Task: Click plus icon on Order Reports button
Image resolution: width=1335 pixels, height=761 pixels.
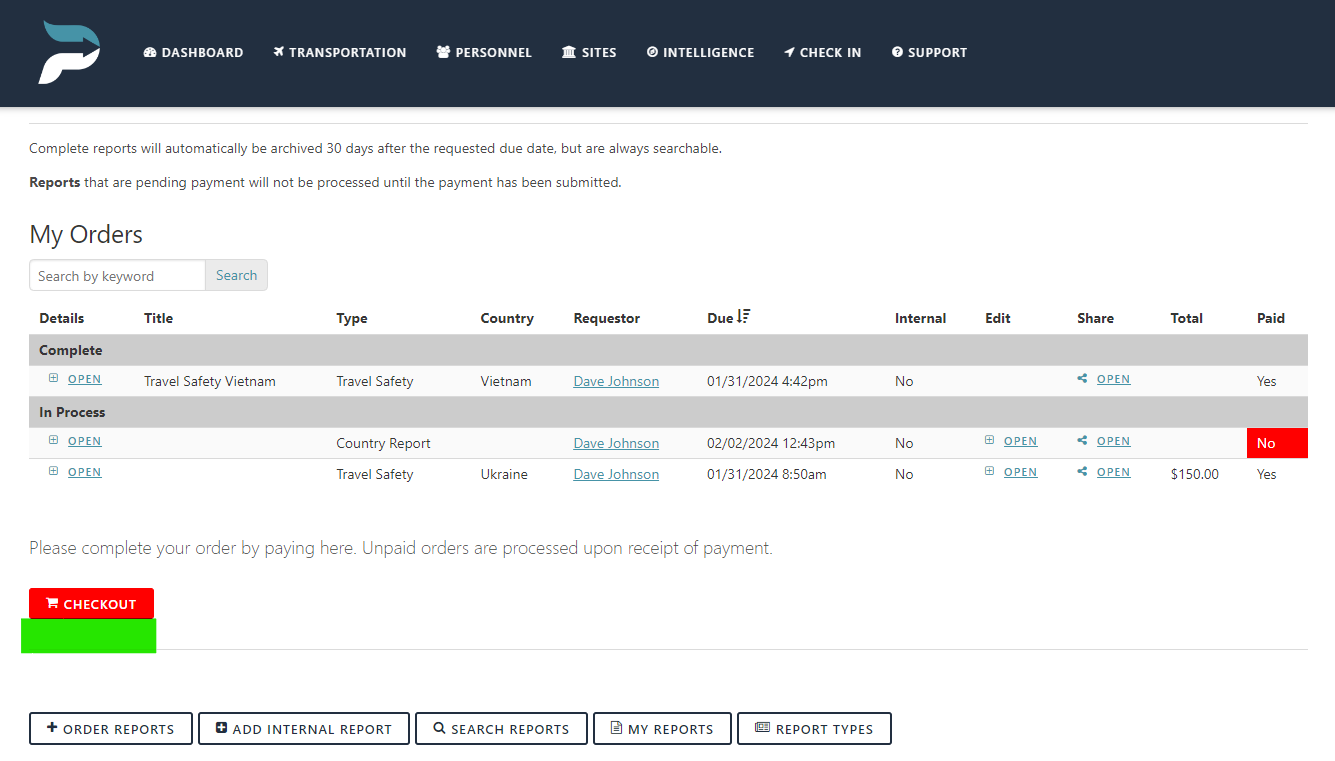Action: point(52,728)
